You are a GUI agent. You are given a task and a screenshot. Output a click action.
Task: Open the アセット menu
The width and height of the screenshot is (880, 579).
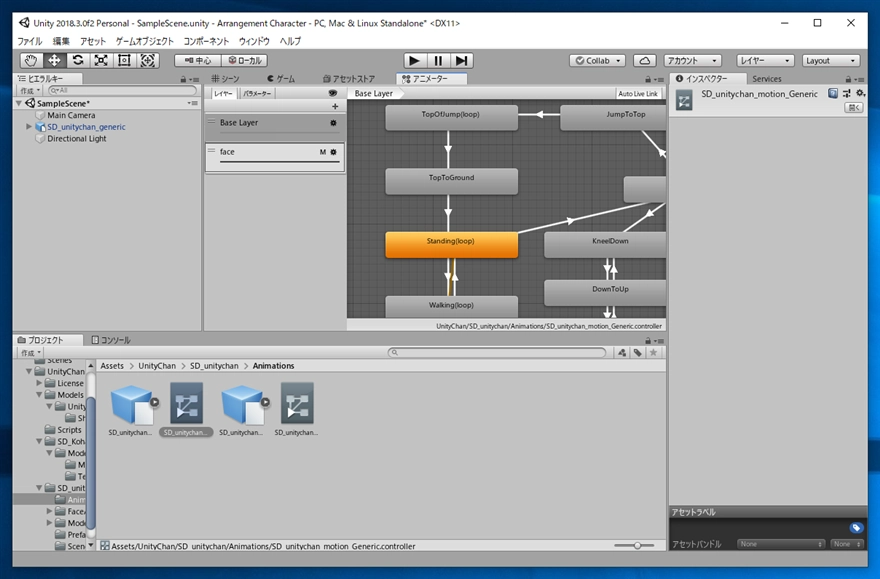click(93, 41)
